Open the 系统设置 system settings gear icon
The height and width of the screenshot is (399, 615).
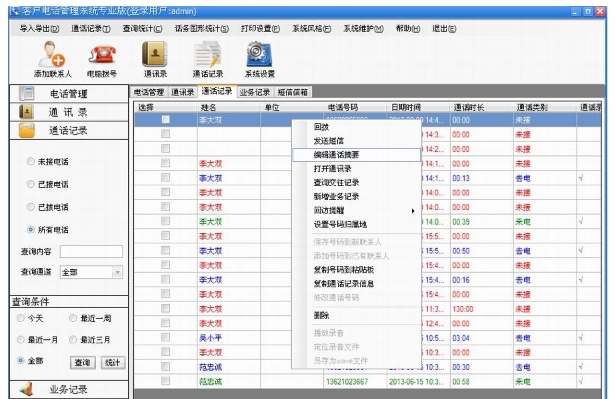point(259,54)
